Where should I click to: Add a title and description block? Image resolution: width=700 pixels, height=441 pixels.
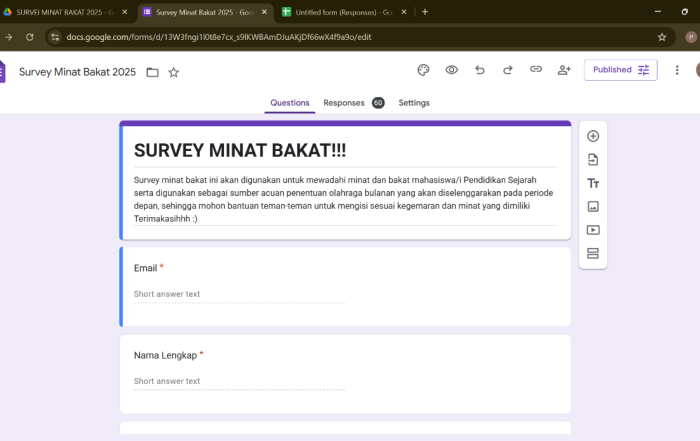pos(593,183)
